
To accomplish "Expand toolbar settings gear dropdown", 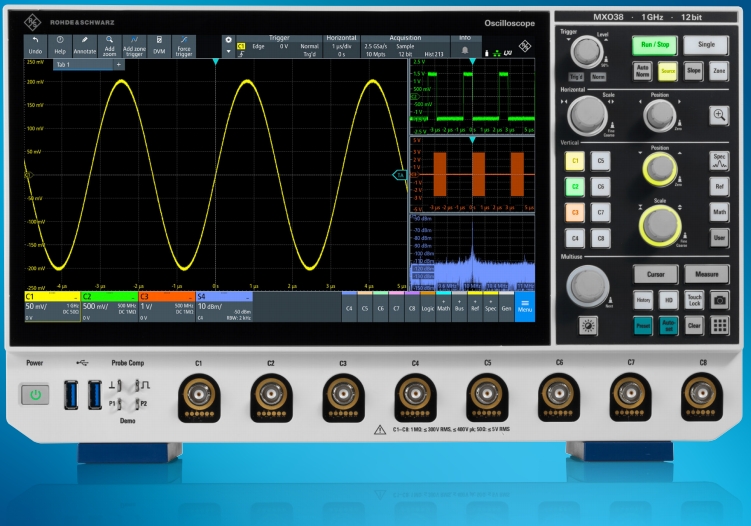I will pyautogui.click(x=227, y=45).
